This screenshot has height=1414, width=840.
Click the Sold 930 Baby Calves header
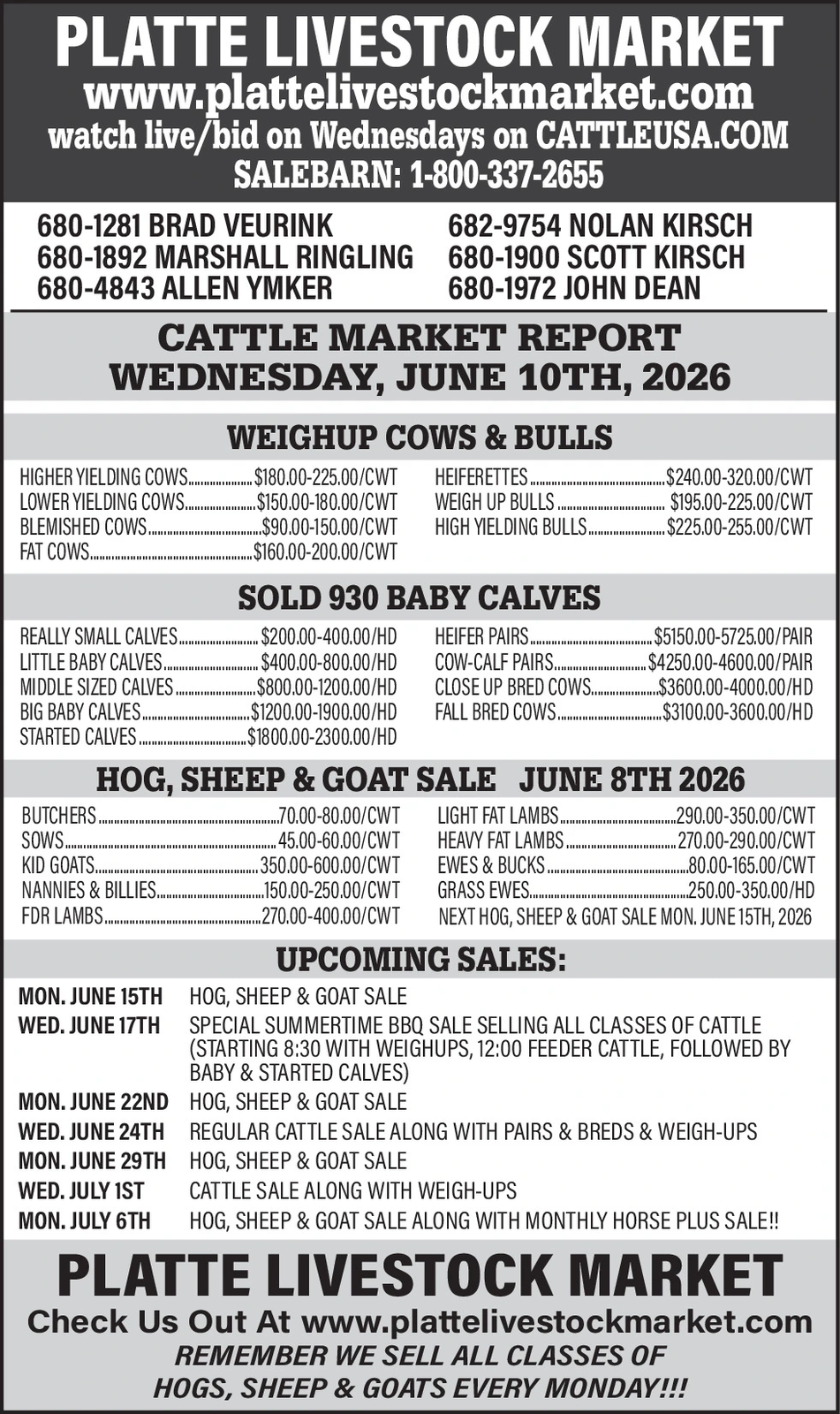point(420,598)
